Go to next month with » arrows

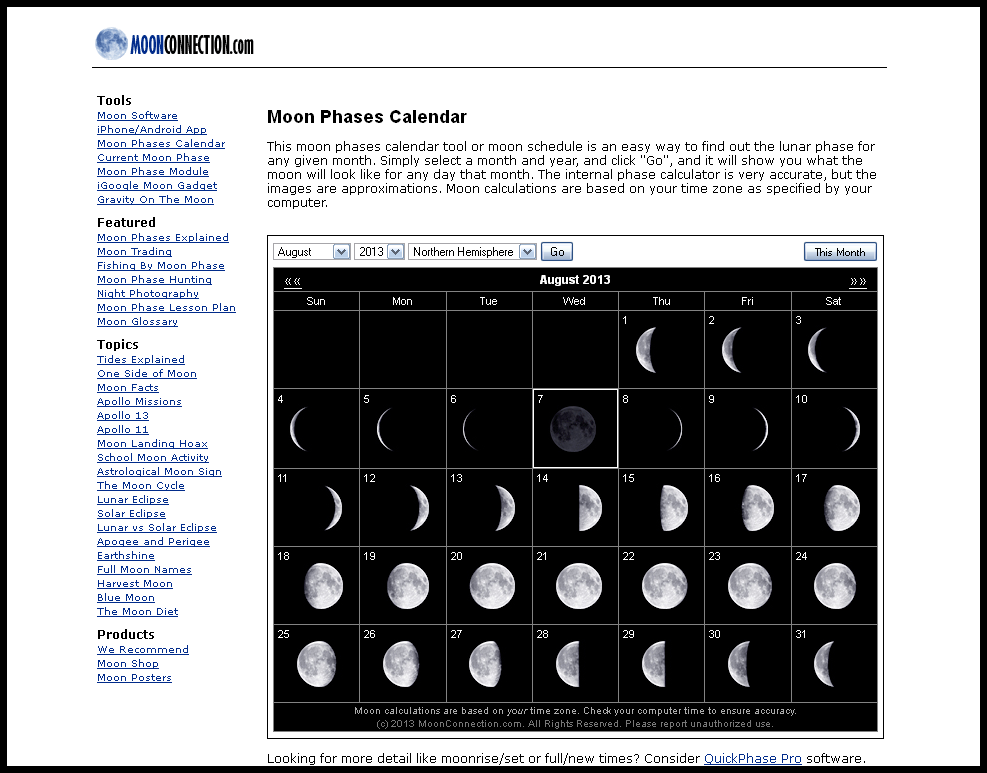tap(858, 281)
